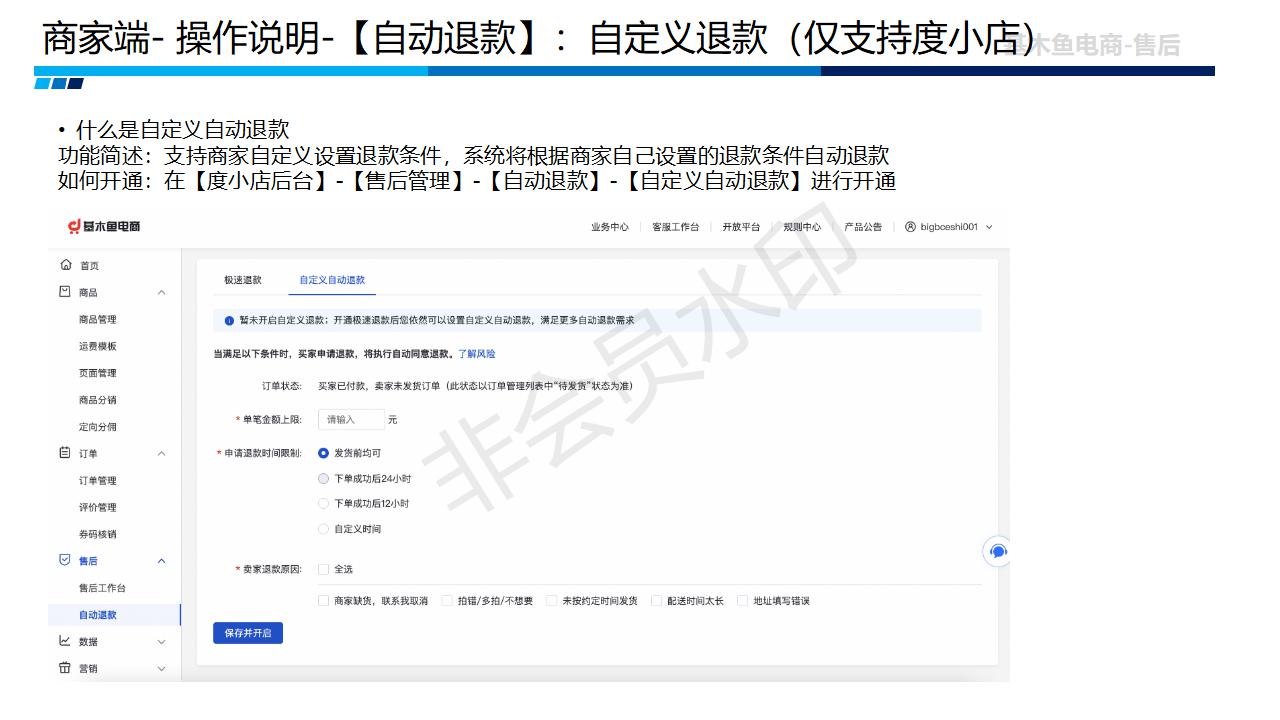Viewport: 1280px width, 720px height.
Task: Select 发货前均可 radio option
Action: click(323, 453)
